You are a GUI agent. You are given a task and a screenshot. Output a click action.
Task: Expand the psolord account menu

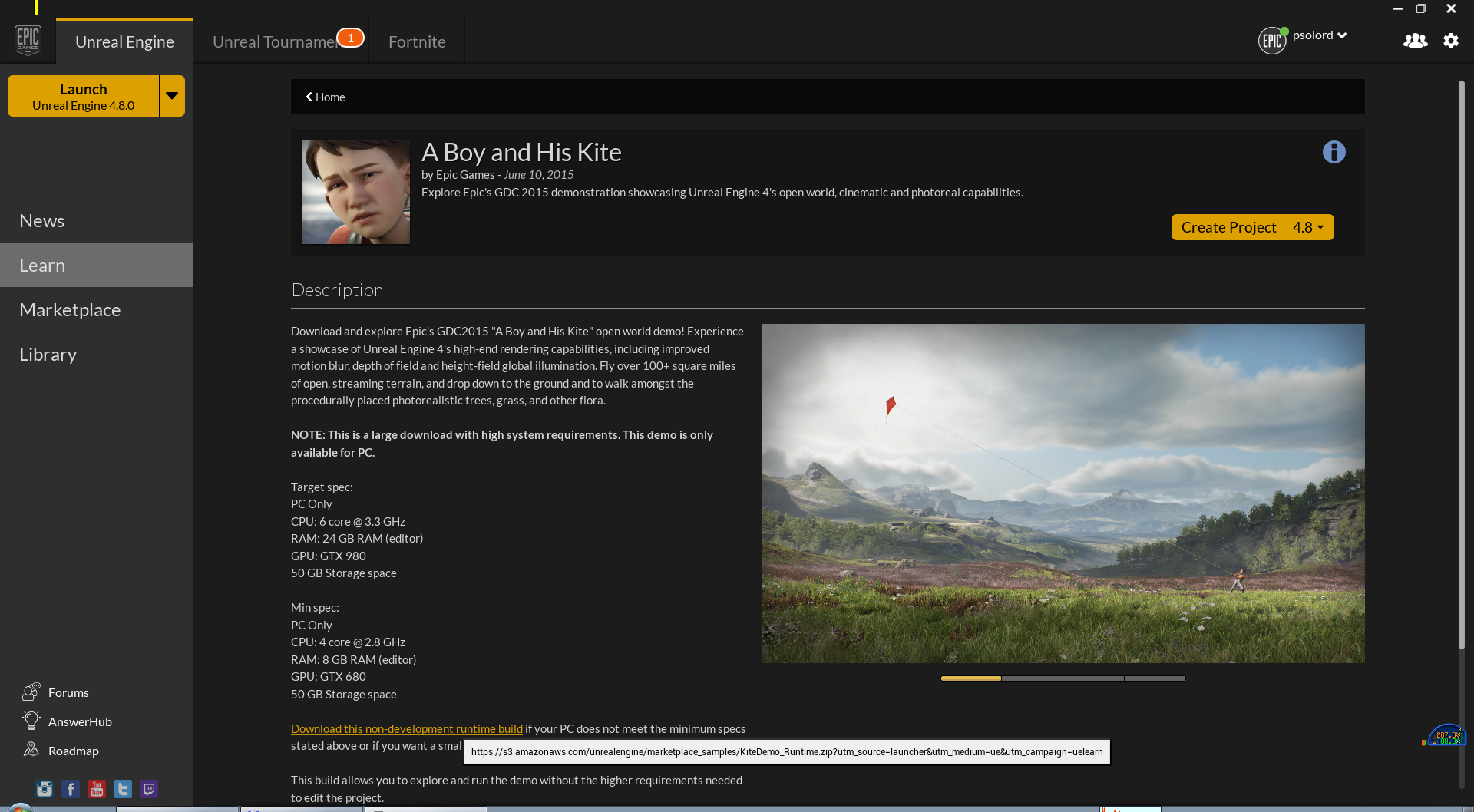pos(1319,35)
